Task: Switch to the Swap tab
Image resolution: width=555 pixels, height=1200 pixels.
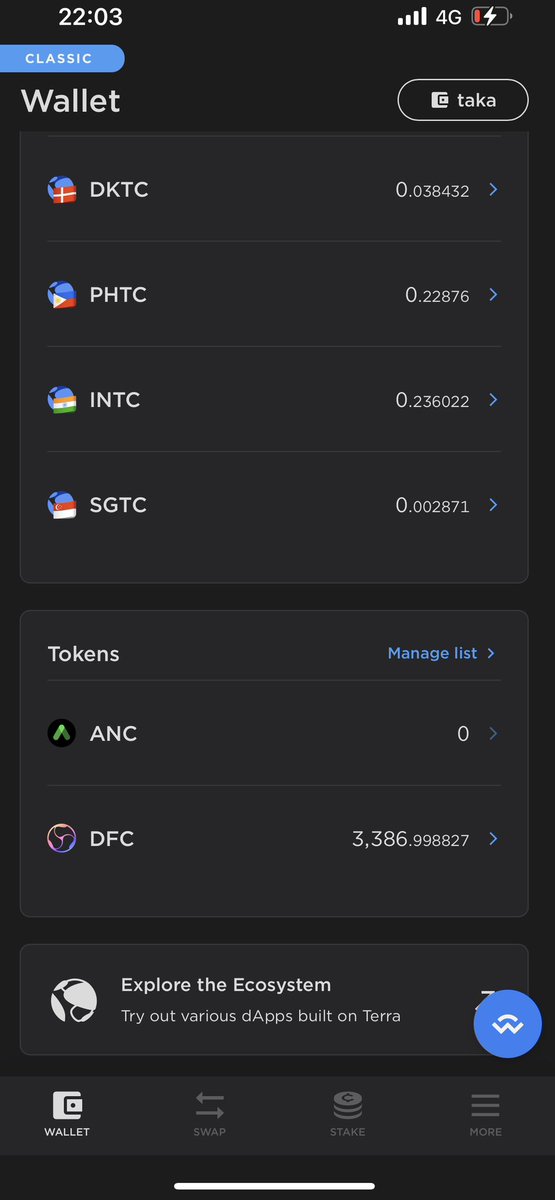Action: point(210,1114)
